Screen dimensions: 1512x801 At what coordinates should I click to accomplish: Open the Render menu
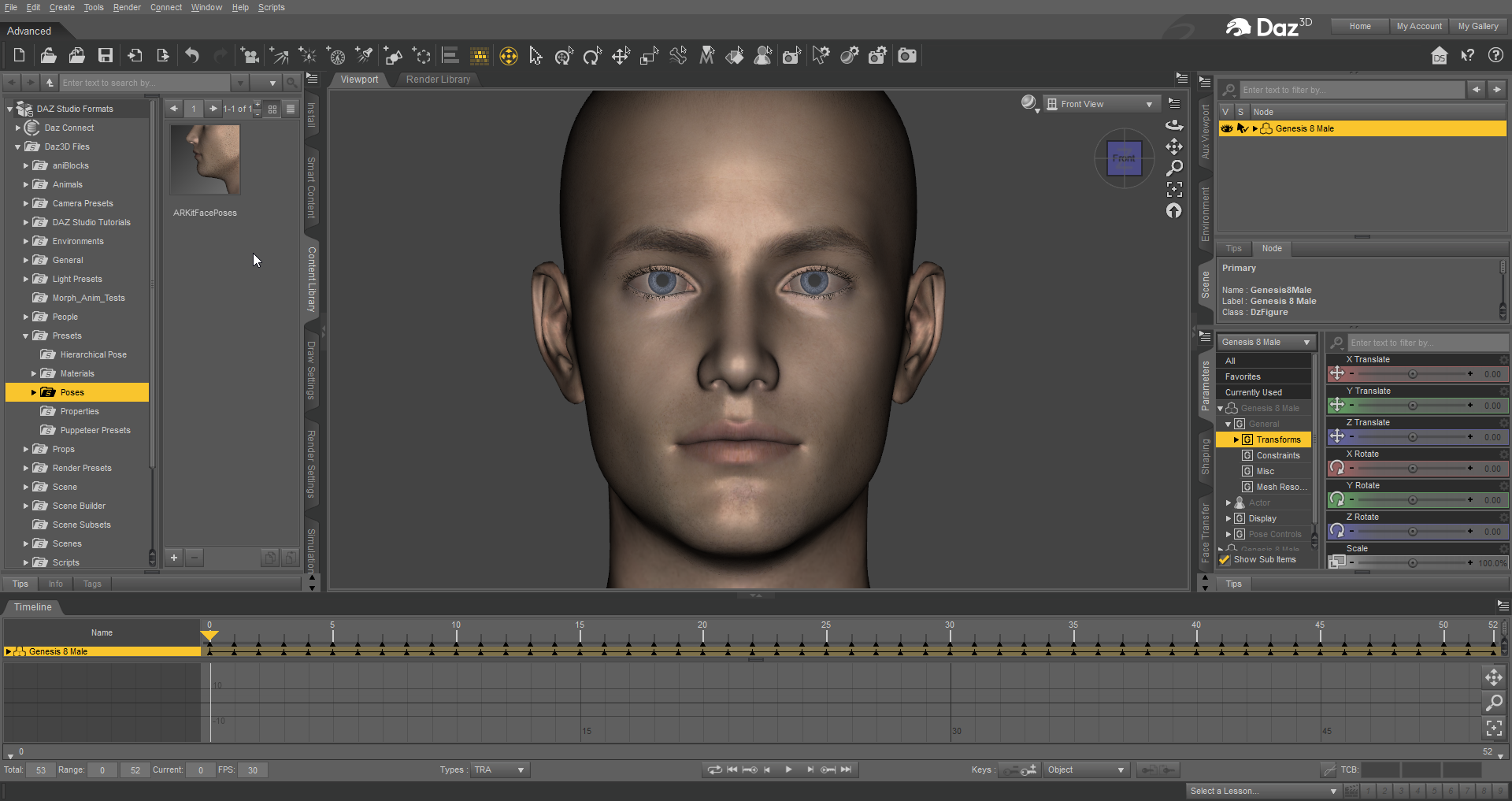(127, 7)
